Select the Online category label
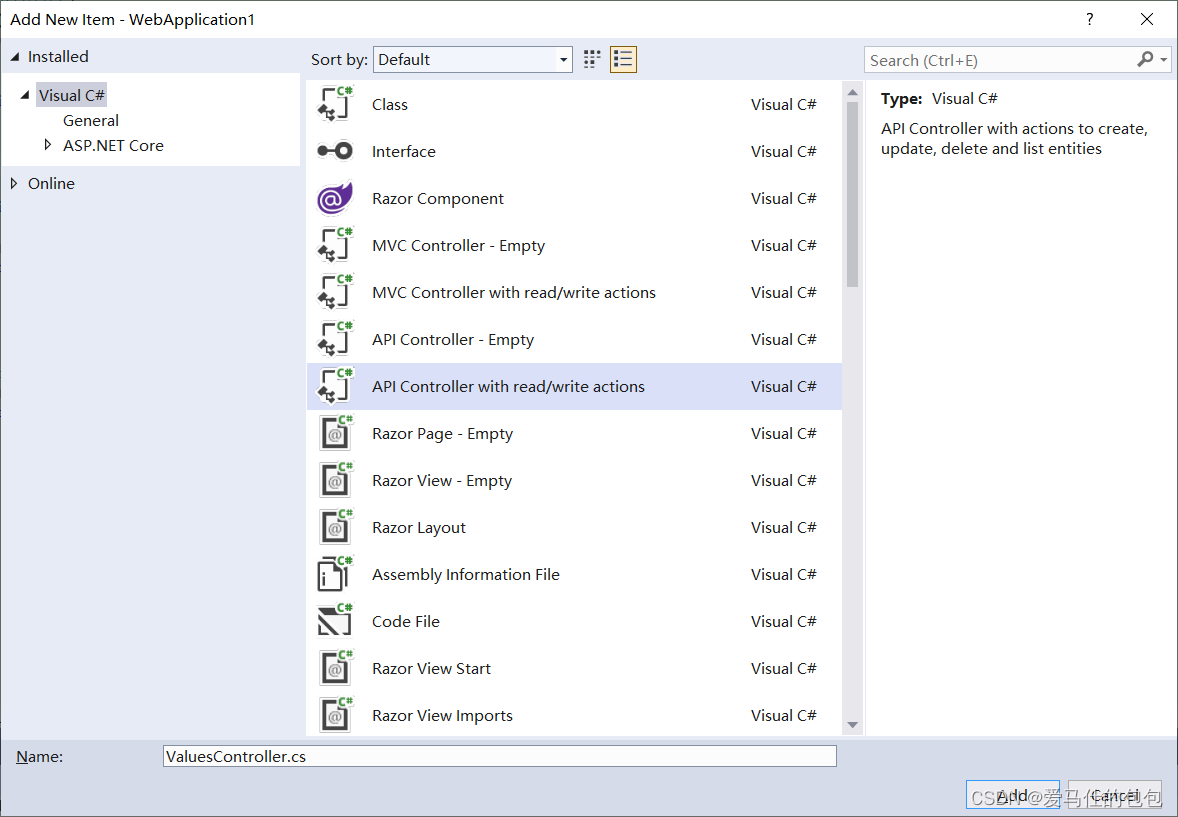The image size is (1178, 817). [x=51, y=183]
